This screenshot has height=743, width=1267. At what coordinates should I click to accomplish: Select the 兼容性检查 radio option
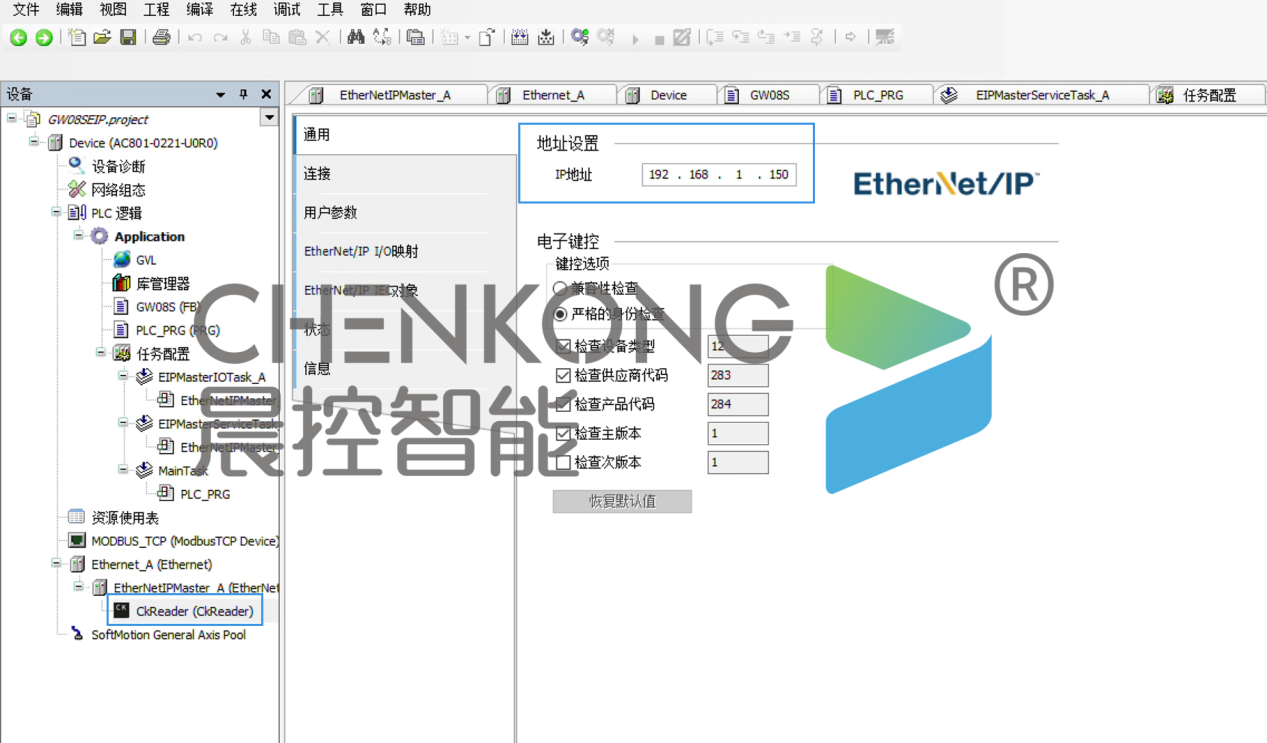pyautogui.click(x=560, y=288)
